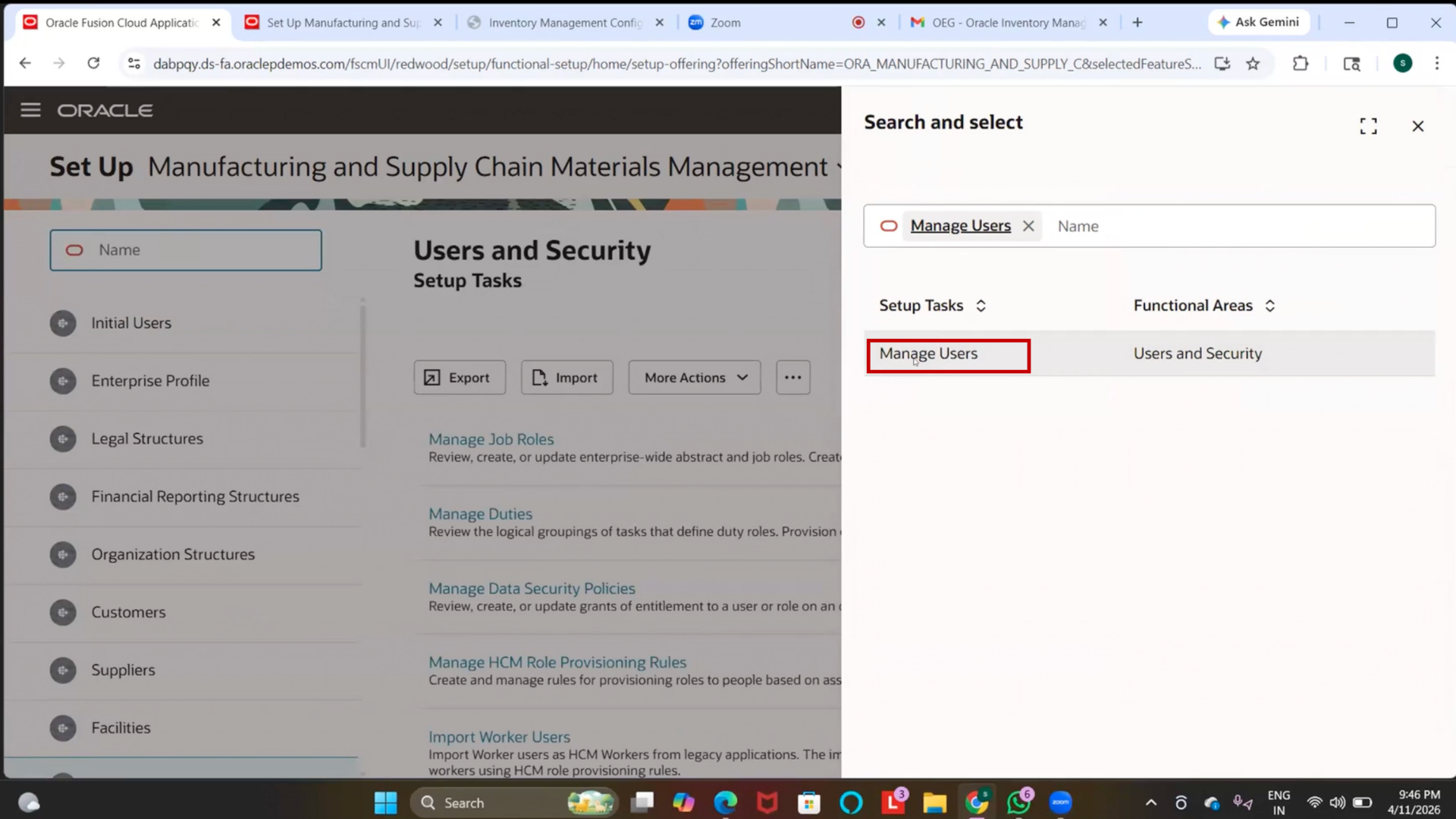1456x819 pixels.
Task: Expand Search and select panel to fullscreen
Action: (x=1368, y=126)
